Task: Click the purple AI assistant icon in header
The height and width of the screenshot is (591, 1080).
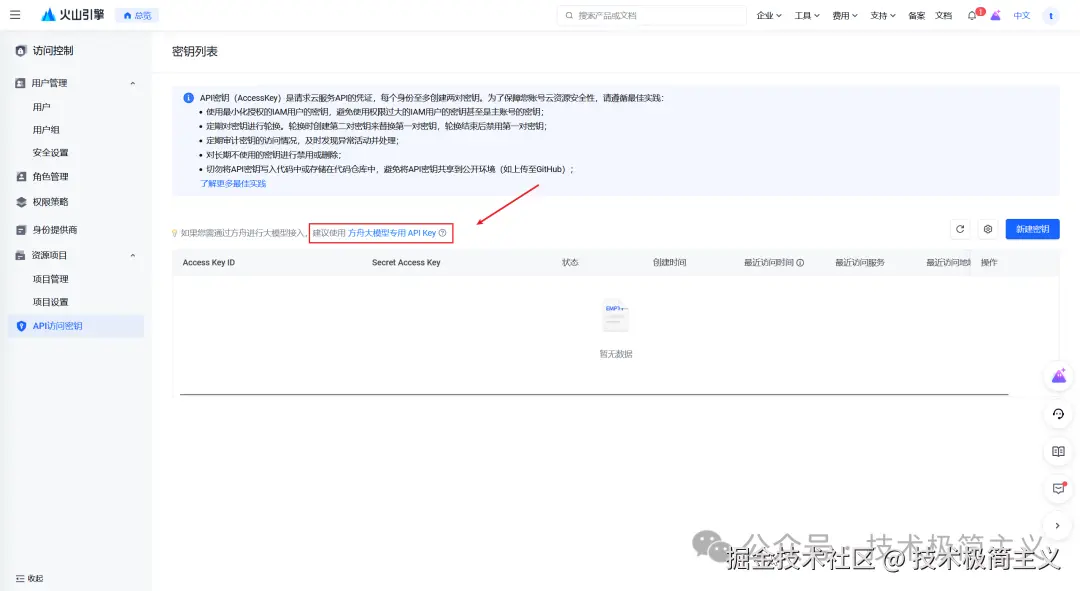Action: click(x=995, y=15)
